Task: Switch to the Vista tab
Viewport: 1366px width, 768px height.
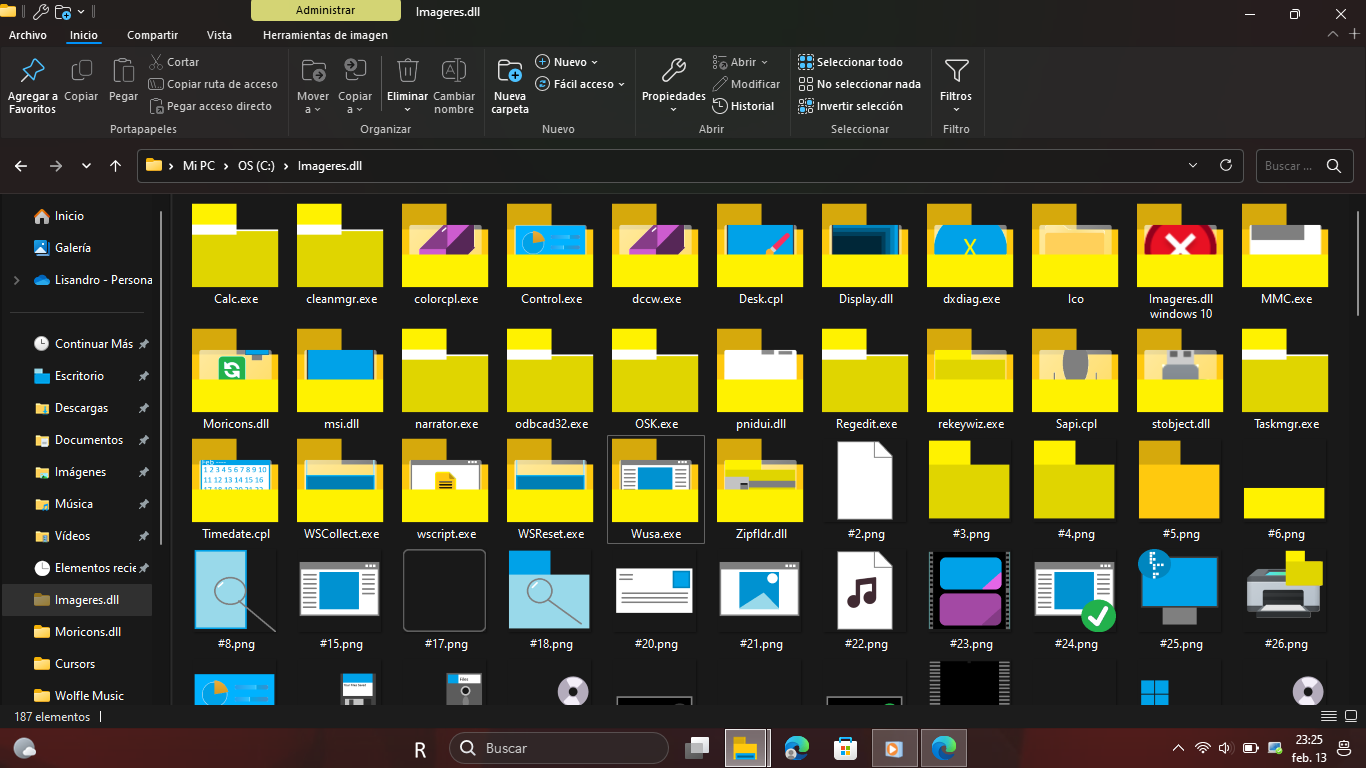Action: pyautogui.click(x=219, y=34)
